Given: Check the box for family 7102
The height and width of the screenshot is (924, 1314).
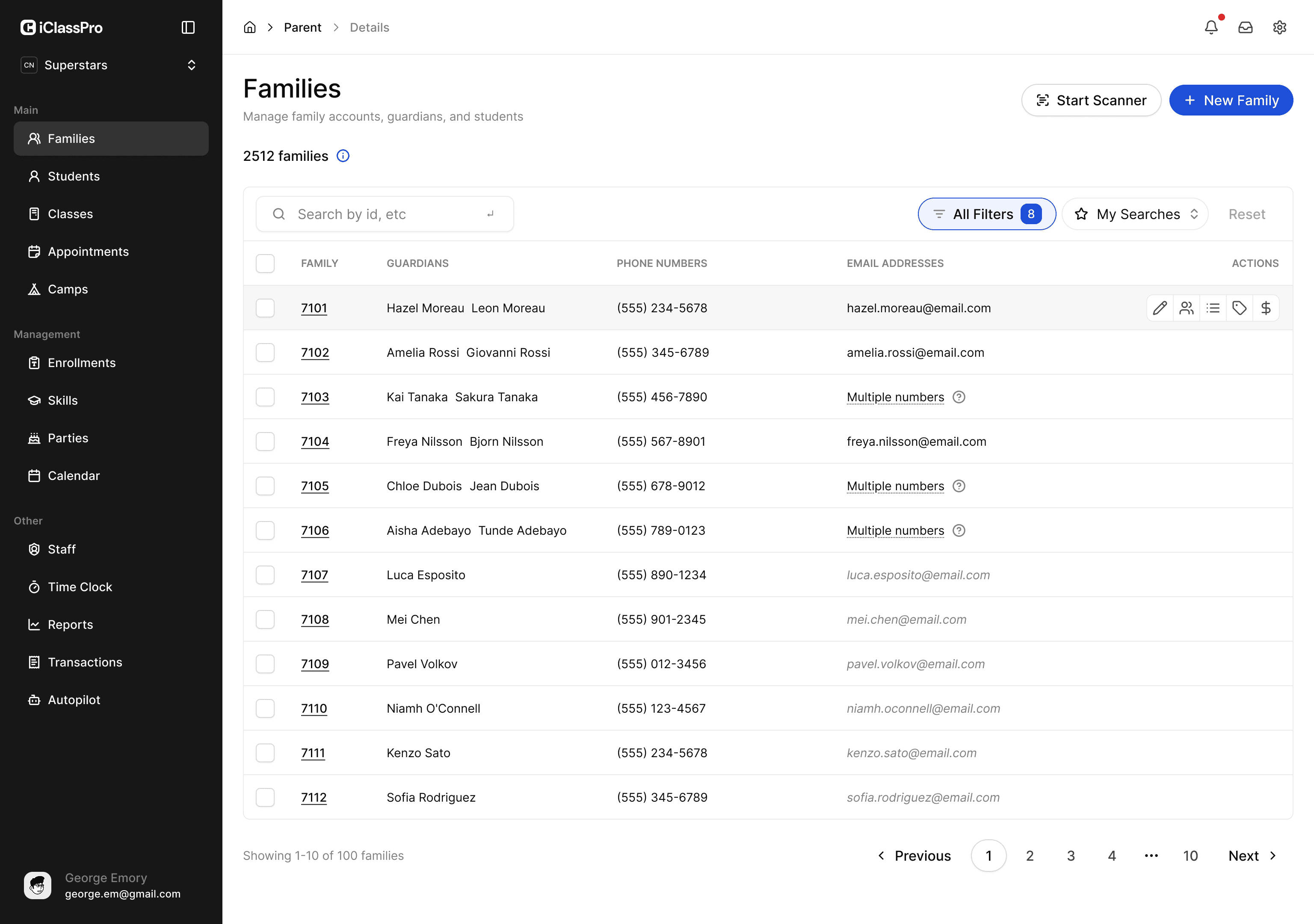Looking at the screenshot, I should [265, 352].
